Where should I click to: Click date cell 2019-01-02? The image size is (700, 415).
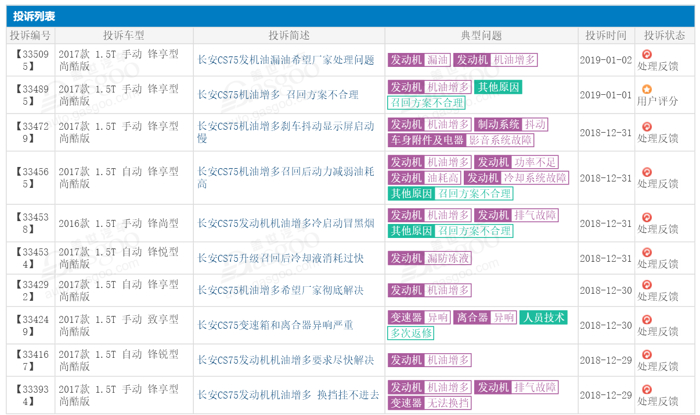(x=606, y=60)
